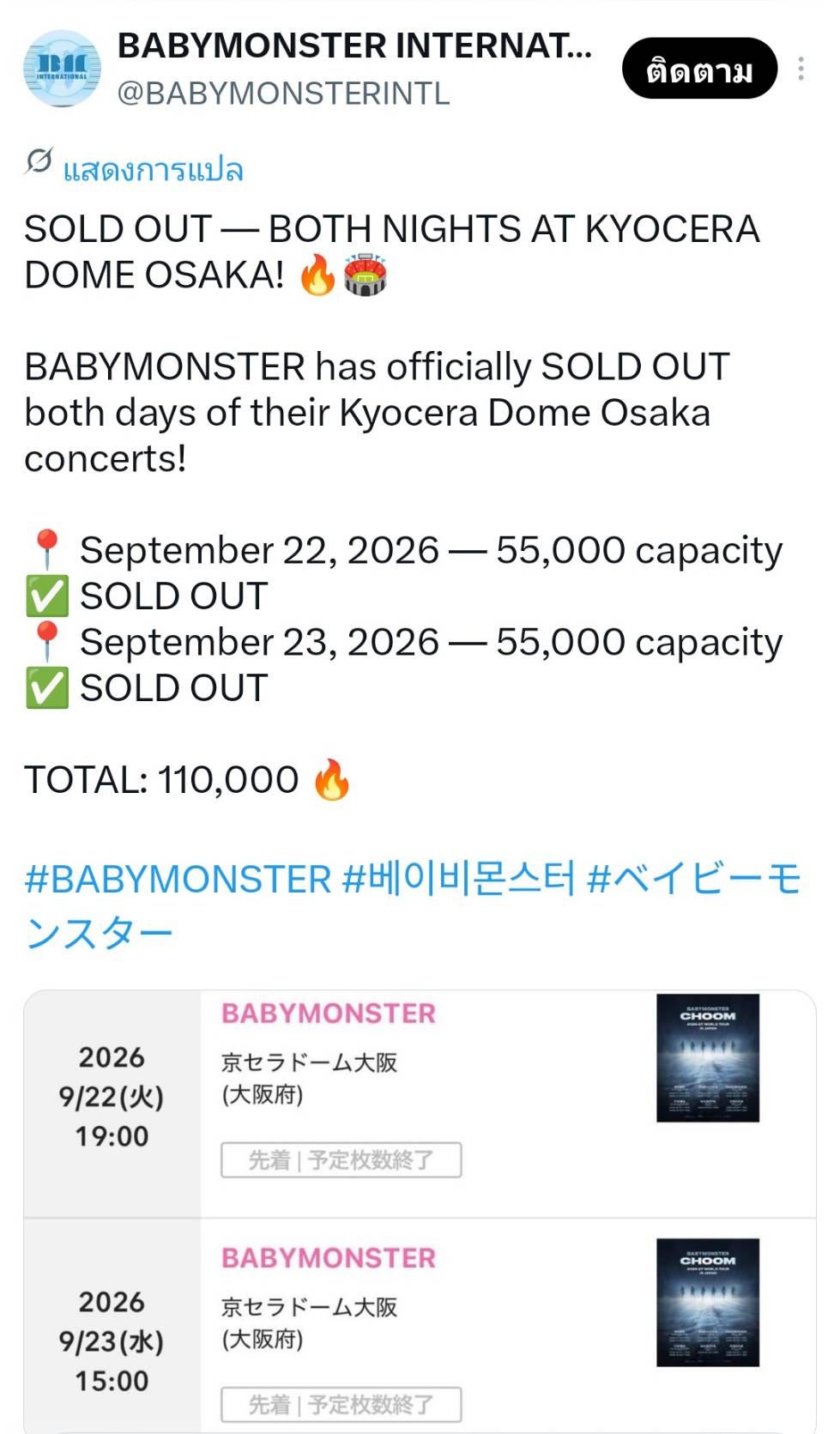Image resolution: width=840 pixels, height=1434 pixels.
Task: Open the @BABYMONSTERINTL handle
Action: pos(283,94)
